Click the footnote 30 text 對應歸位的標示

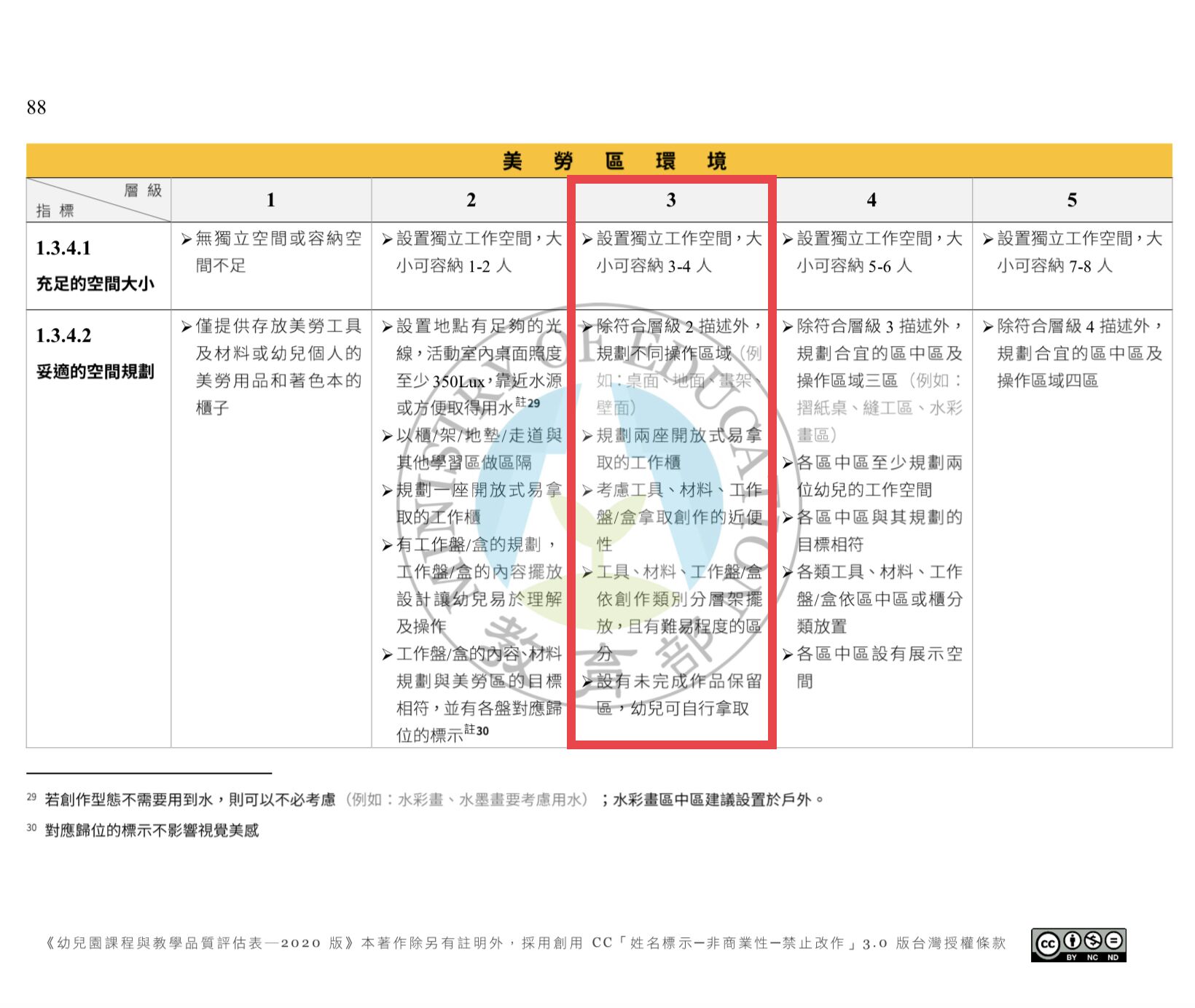[152, 830]
